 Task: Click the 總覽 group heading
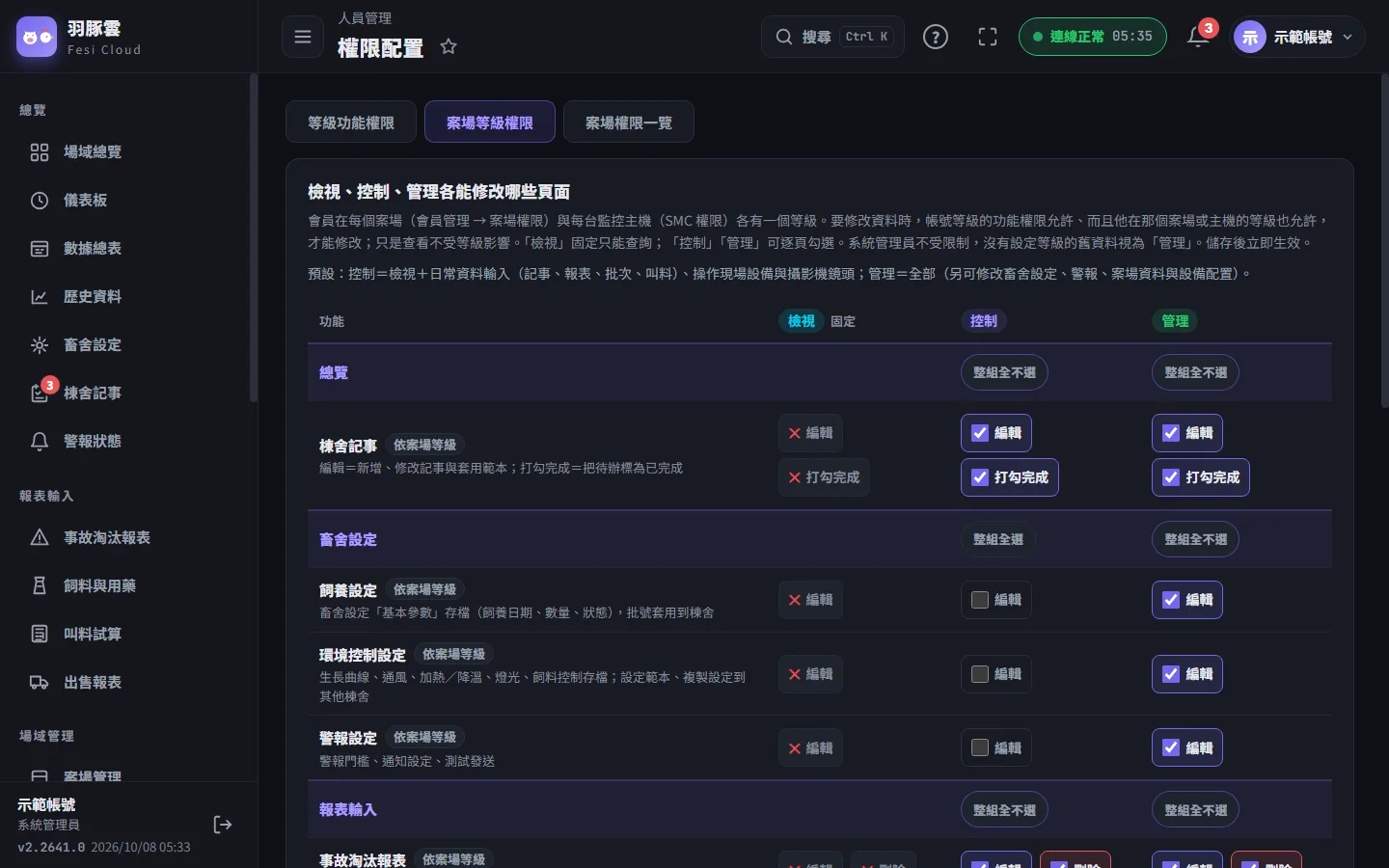point(334,372)
